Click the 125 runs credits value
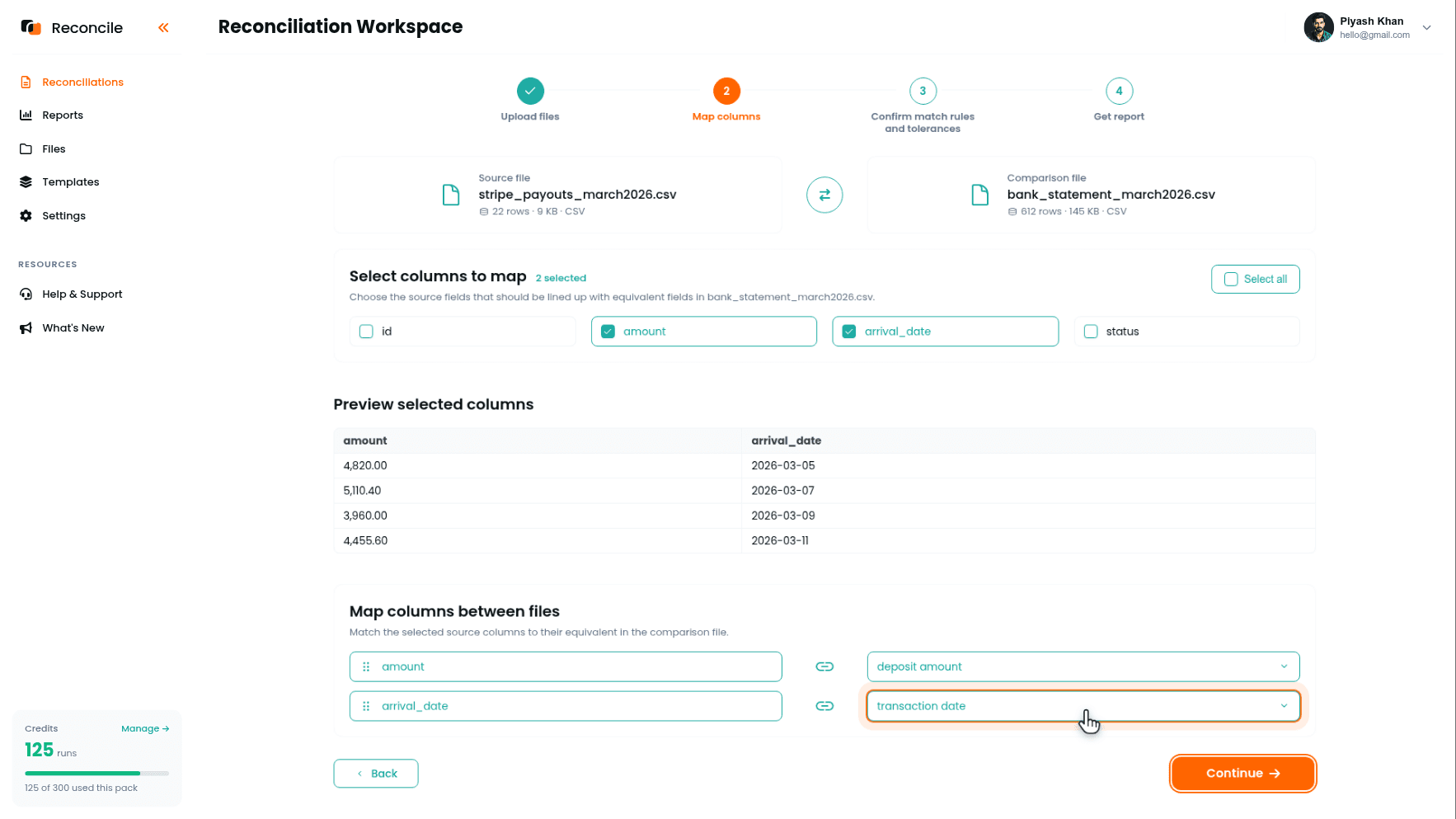The image size is (1456, 819). pos(50,750)
